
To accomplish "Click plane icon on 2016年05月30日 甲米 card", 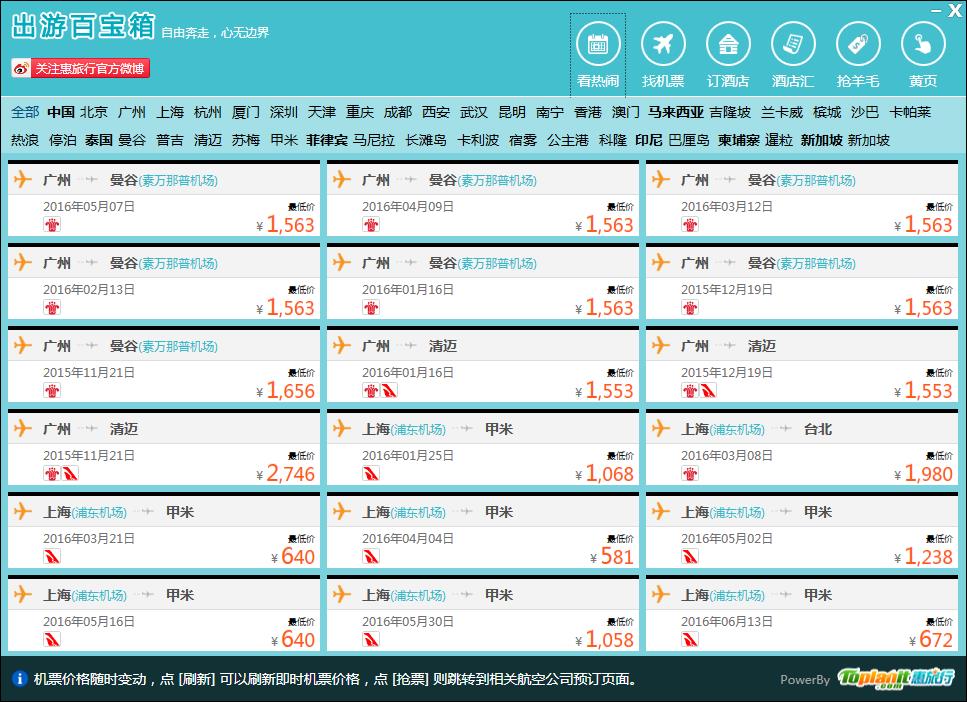I will pos(342,594).
